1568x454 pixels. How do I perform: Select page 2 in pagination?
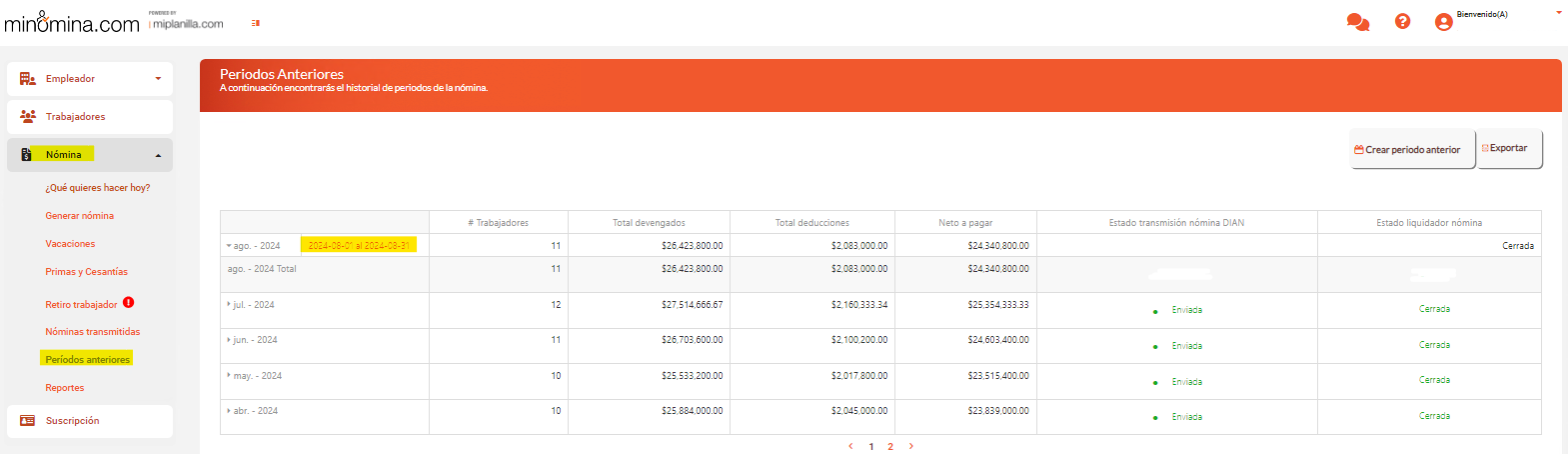tap(890, 447)
